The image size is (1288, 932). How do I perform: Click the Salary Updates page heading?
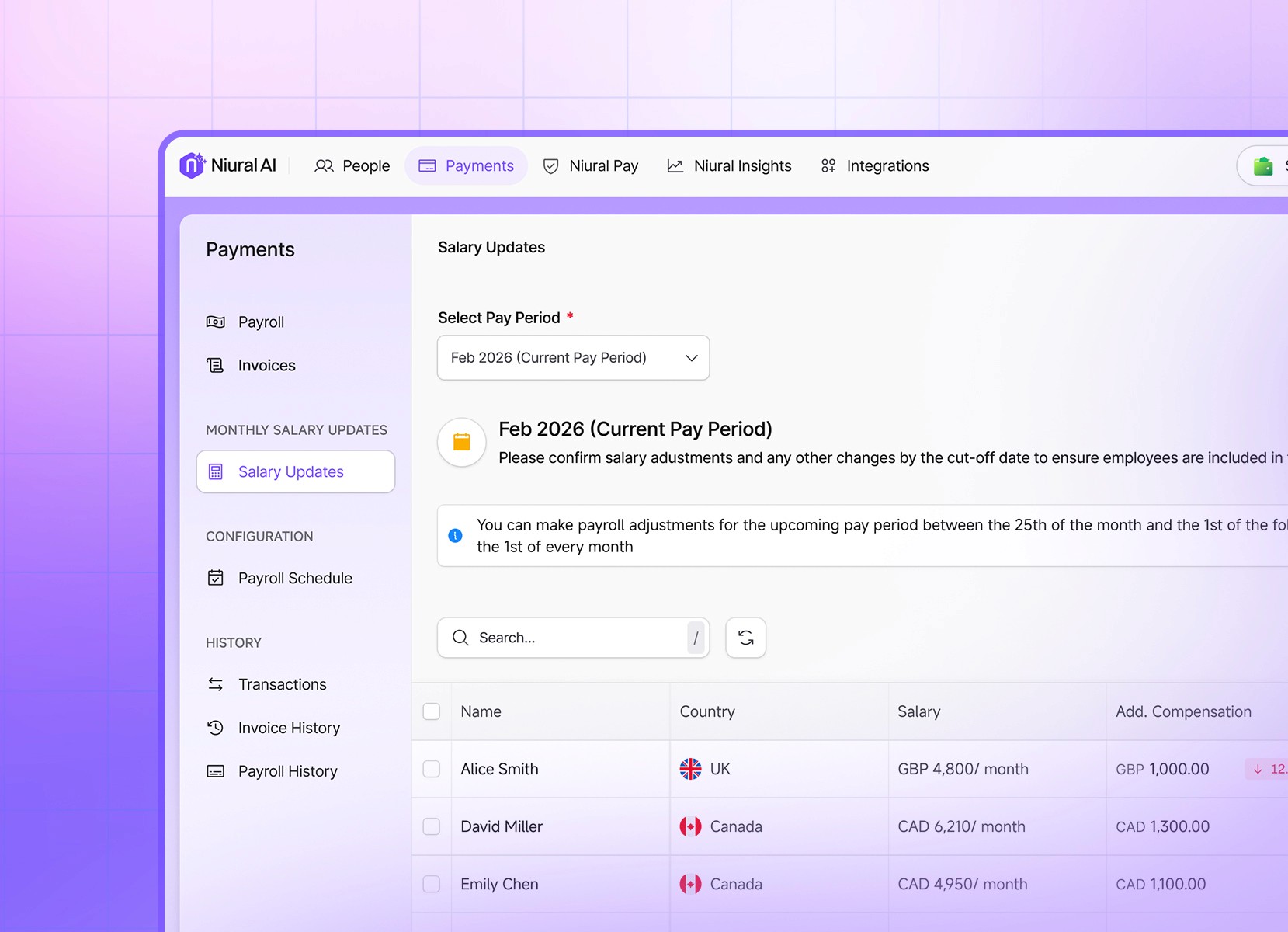[491, 247]
